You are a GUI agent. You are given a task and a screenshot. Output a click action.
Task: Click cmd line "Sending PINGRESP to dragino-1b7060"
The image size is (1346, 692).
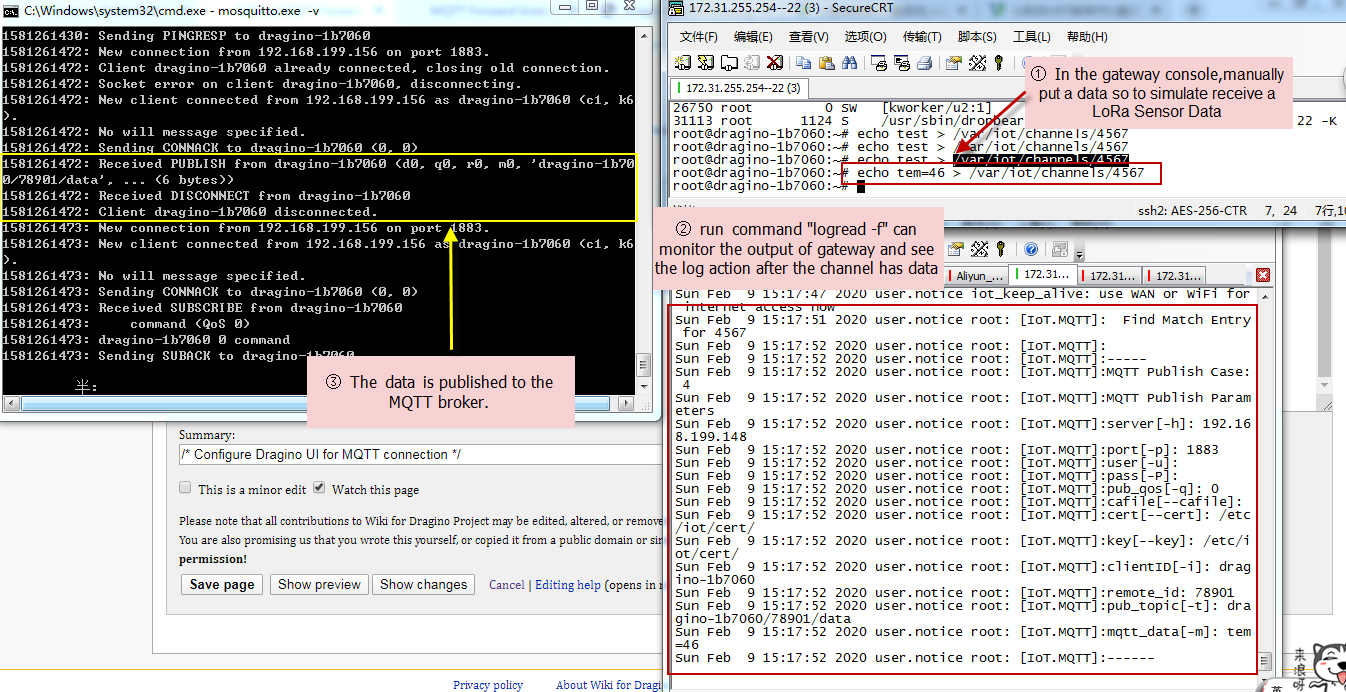point(234,36)
